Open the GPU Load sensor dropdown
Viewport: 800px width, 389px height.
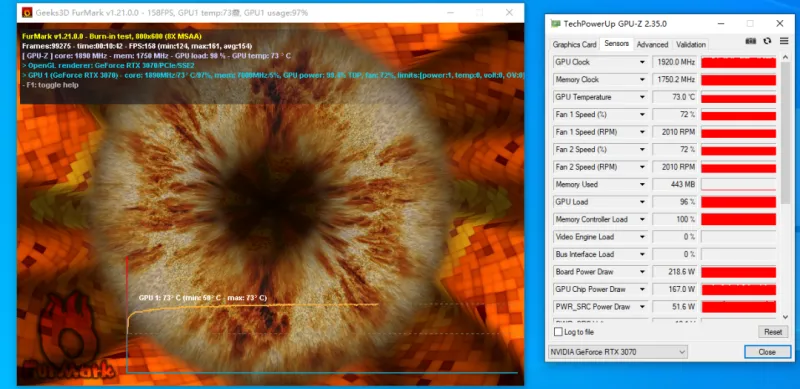tap(642, 202)
